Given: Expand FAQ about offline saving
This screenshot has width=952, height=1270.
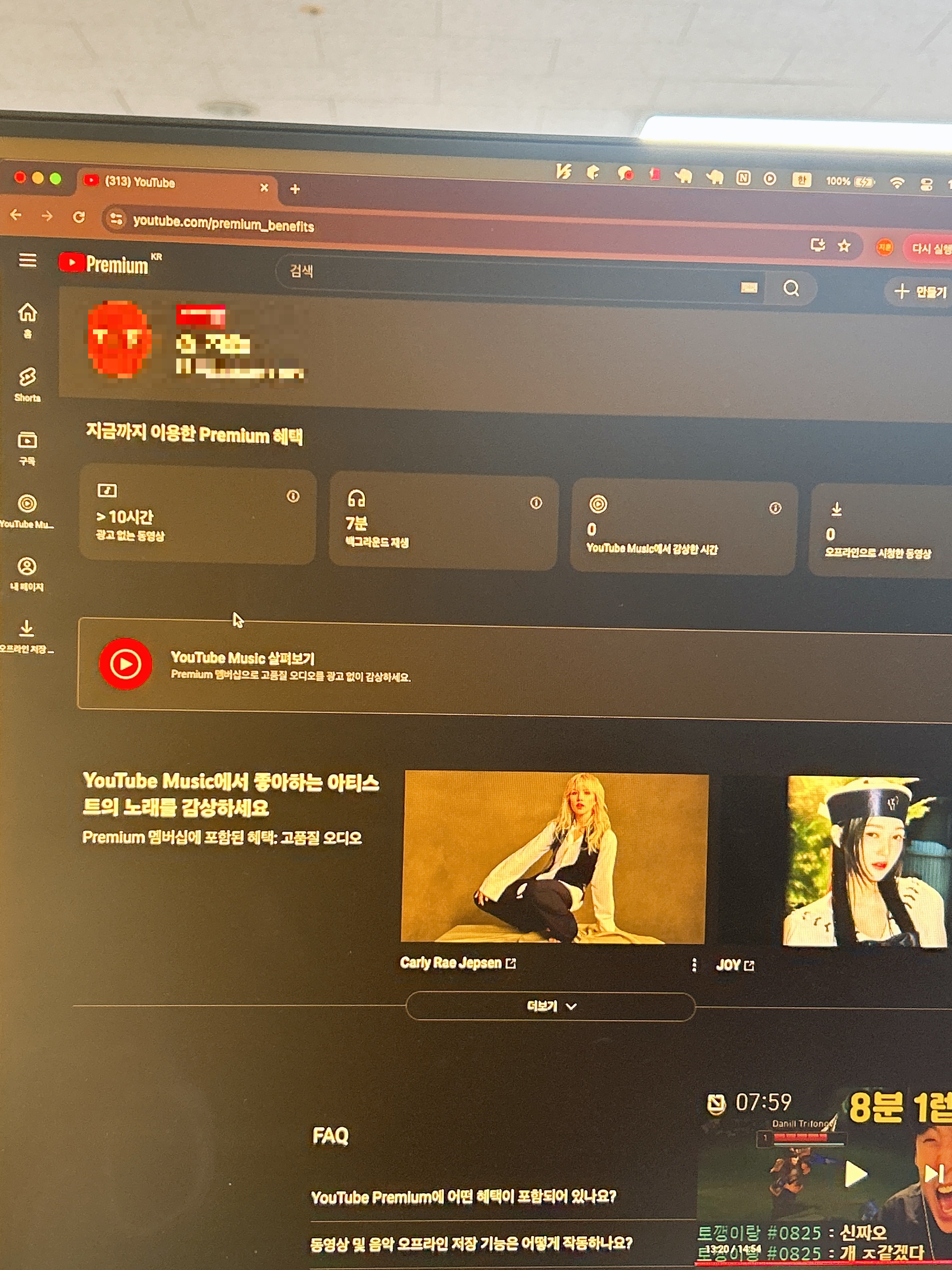Looking at the screenshot, I should pyautogui.click(x=471, y=1244).
